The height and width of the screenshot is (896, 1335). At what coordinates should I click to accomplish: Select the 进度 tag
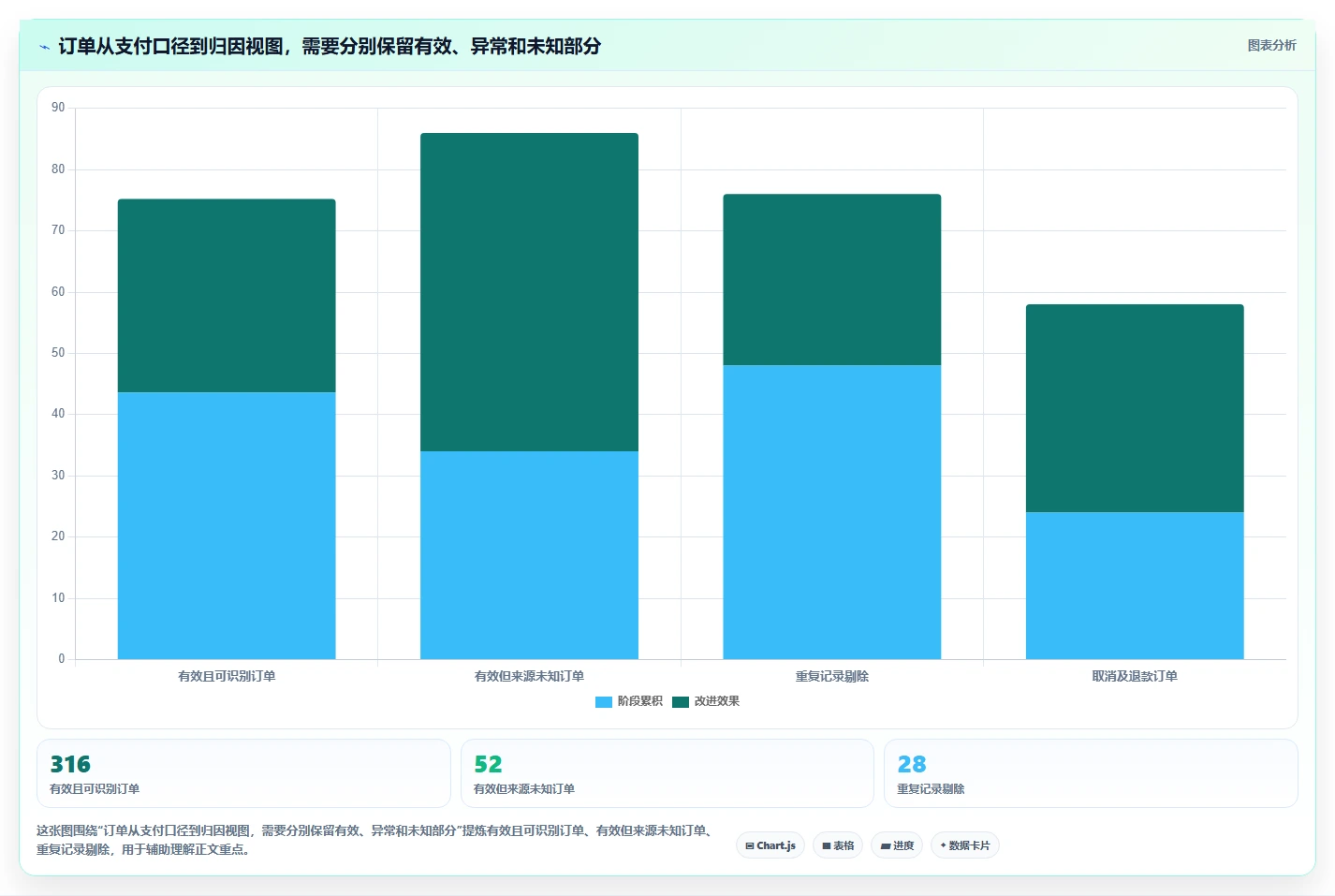tap(897, 845)
